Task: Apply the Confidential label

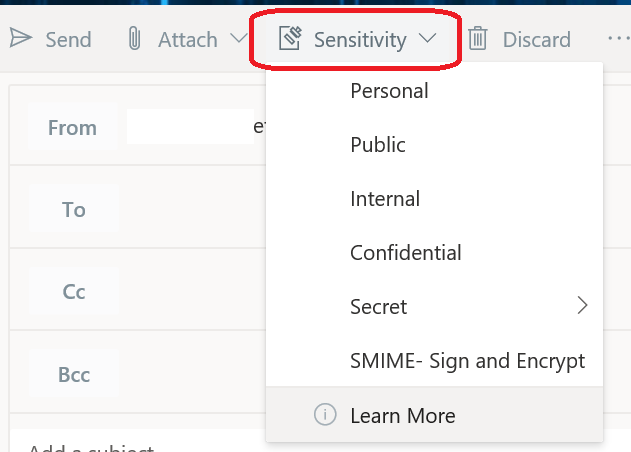Action: click(x=406, y=253)
